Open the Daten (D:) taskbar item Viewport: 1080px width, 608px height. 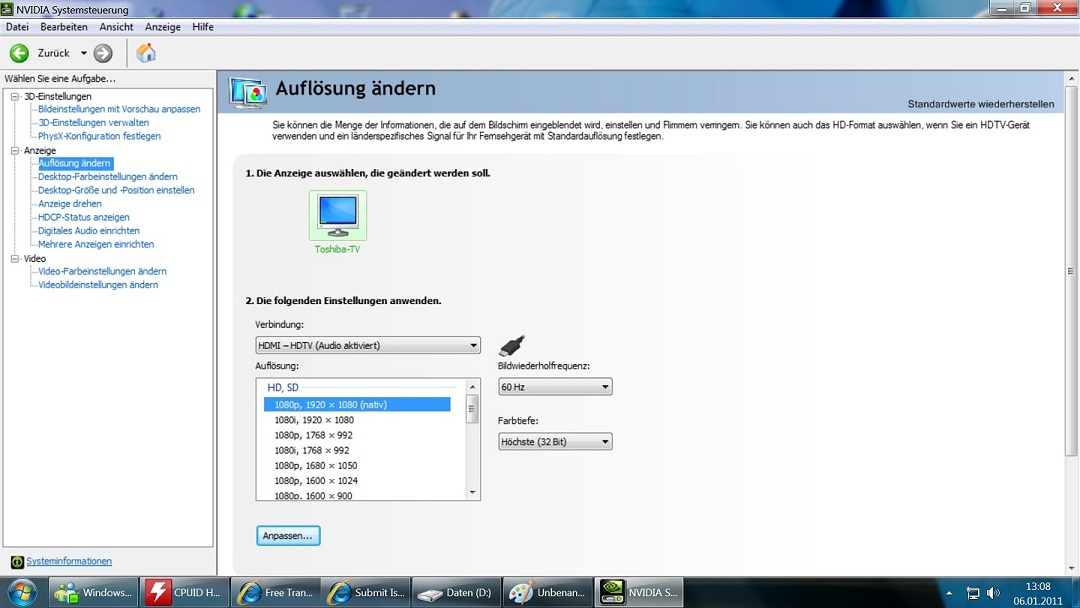(457, 592)
